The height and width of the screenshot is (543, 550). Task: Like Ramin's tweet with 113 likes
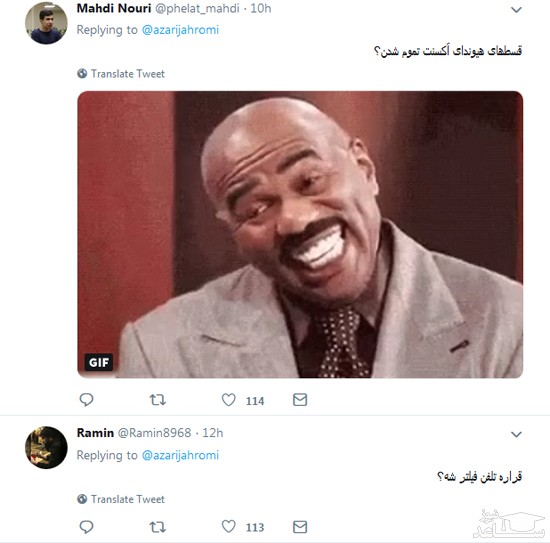click(229, 527)
